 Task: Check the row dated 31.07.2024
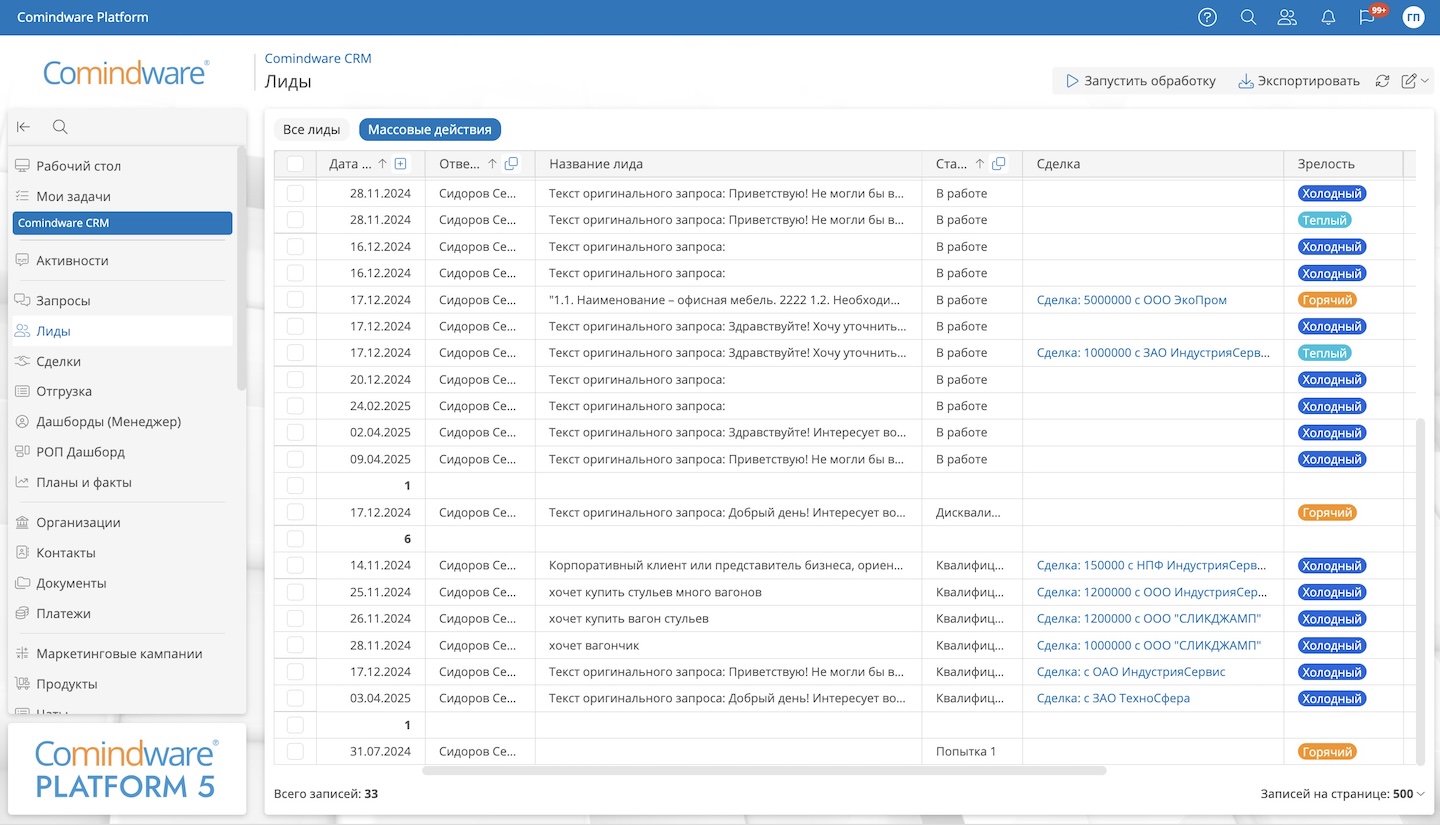(295, 751)
